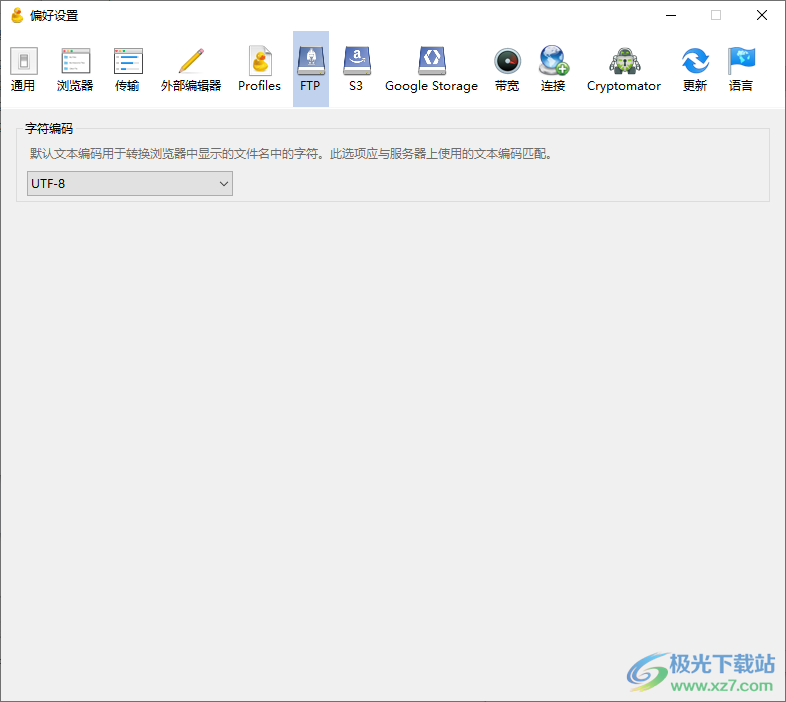Screen dimensions: 786x702
Task: Select the 外部编辑器 pencil icon
Action: [x=191, y=61]
